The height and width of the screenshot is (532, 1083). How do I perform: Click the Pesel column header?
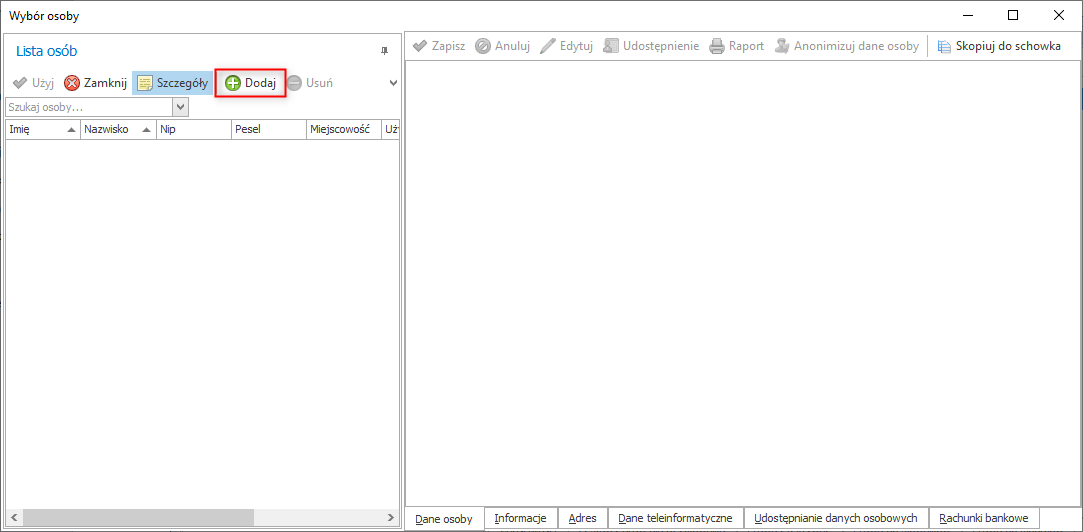(x=269, y=129)
